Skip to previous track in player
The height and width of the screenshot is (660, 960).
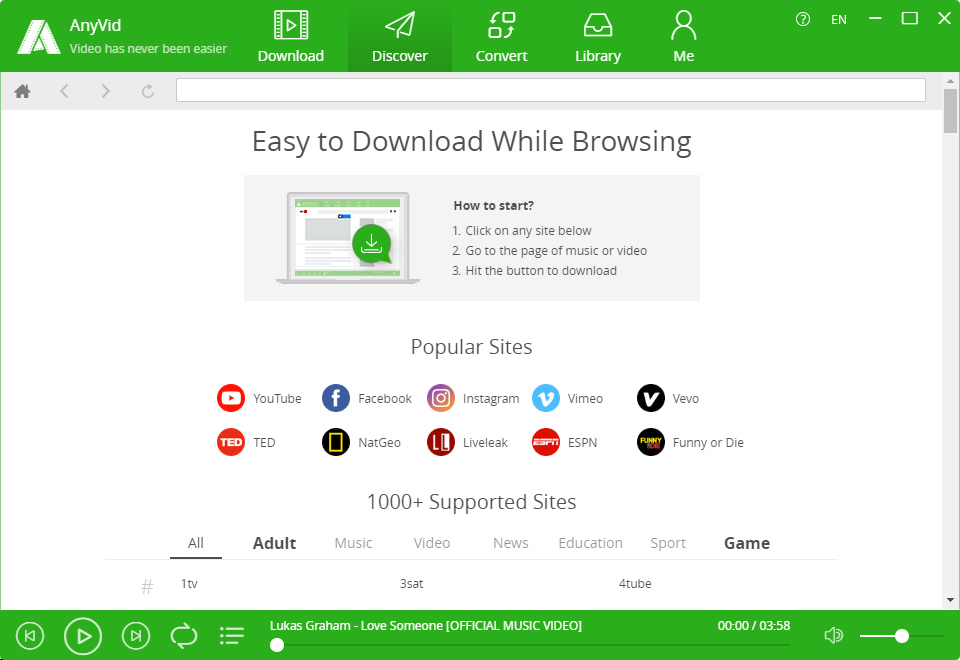point(30,636)
